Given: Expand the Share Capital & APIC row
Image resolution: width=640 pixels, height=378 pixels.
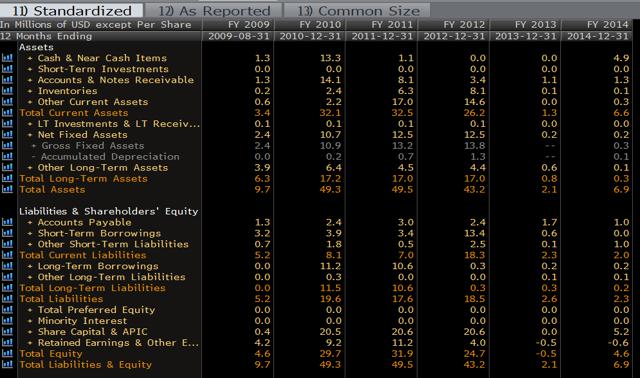Looking at the screenshot, I should click(30, 332).
